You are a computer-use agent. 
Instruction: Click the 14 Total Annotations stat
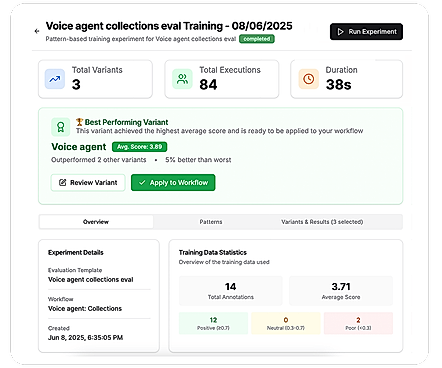tap(231, 291)
